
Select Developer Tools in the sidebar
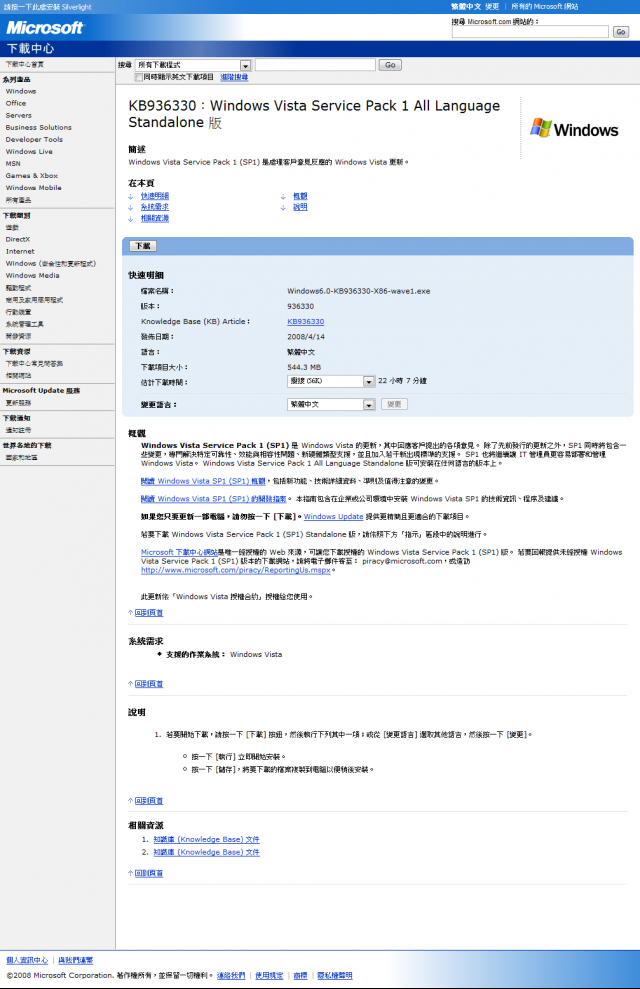pos(34,139)
